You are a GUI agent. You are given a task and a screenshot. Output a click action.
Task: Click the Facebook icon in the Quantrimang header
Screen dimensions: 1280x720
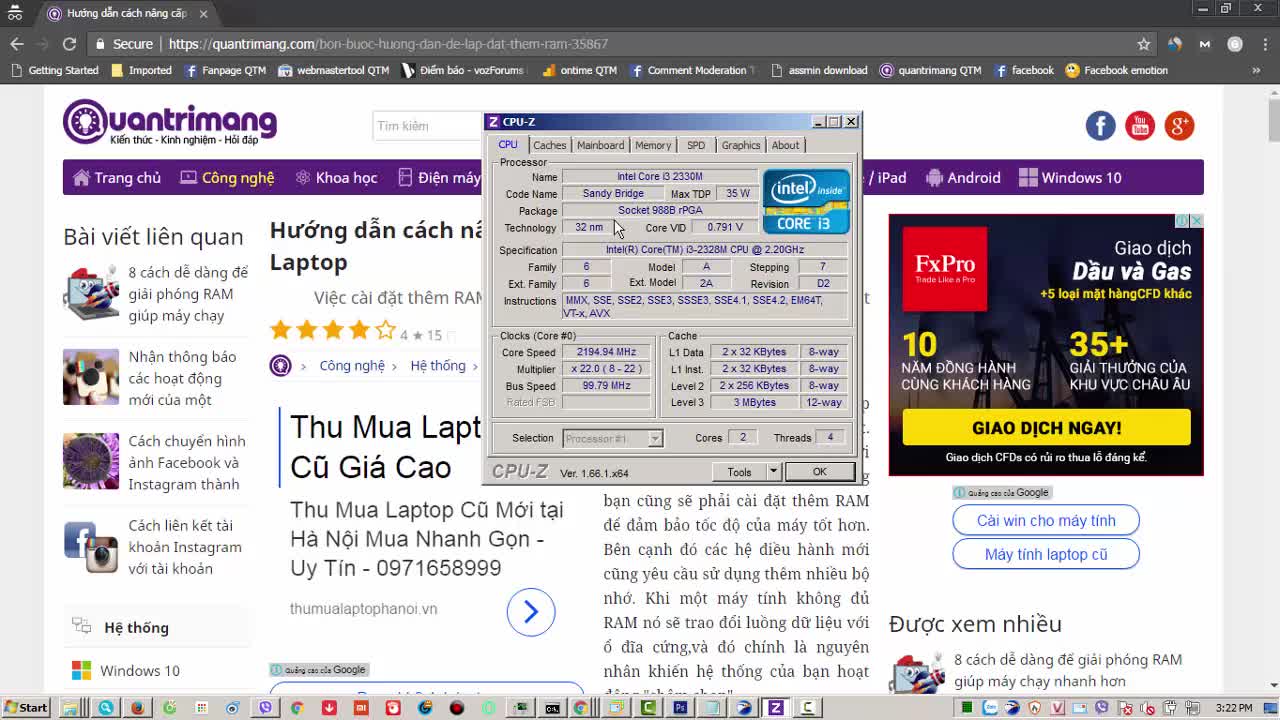click(1100, 125)
